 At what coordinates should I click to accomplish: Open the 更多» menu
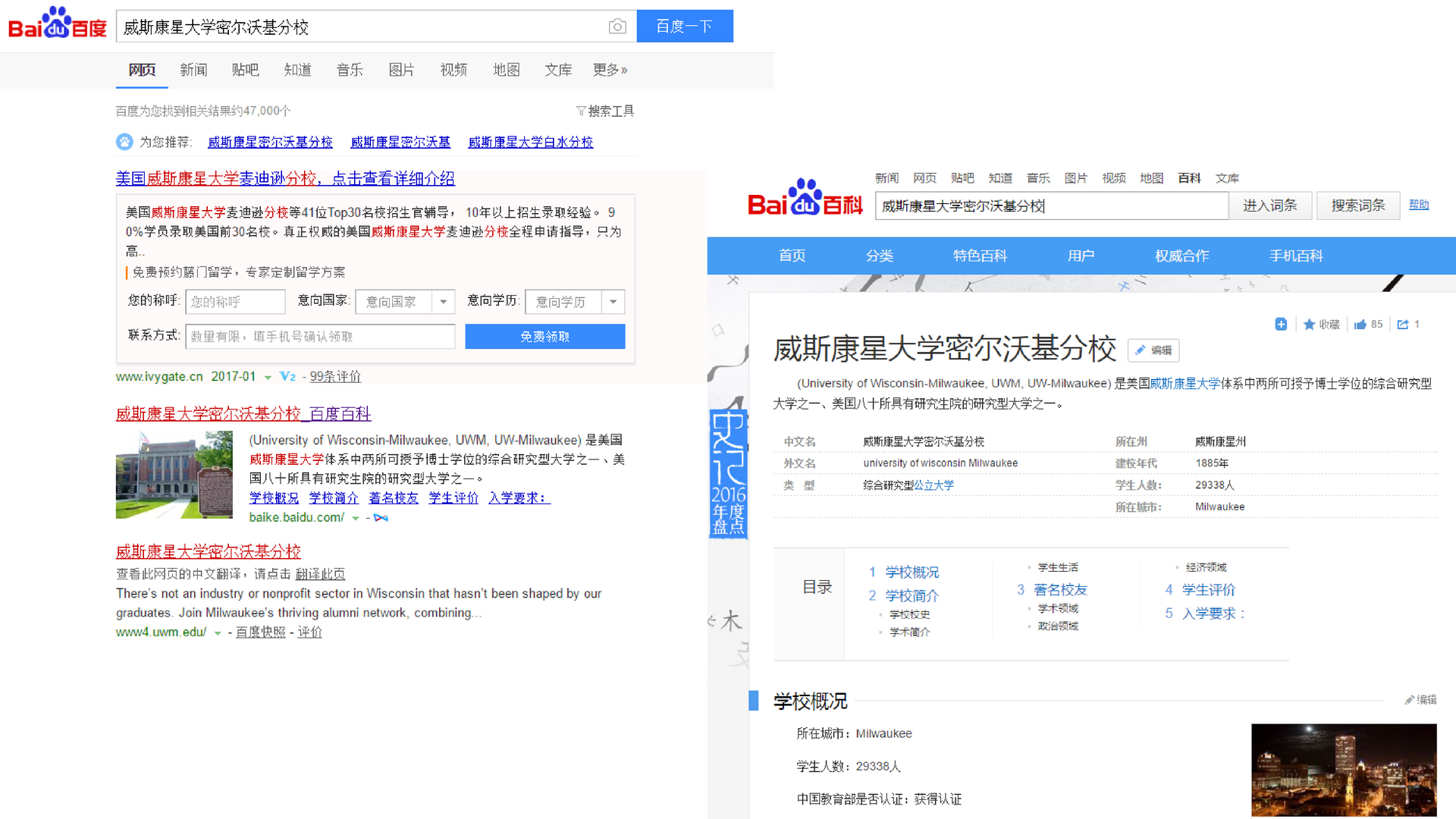610,70
